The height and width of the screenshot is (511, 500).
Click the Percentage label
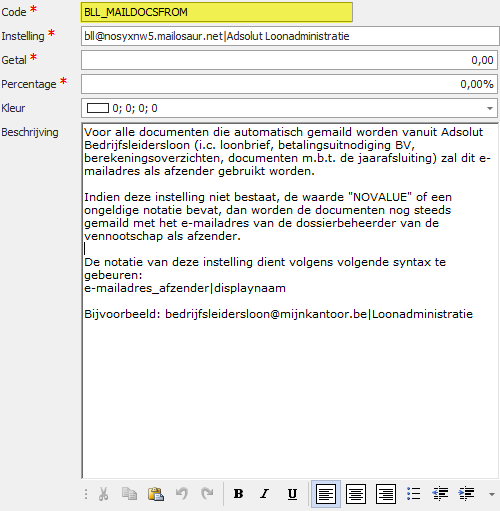tap(29, 84)
